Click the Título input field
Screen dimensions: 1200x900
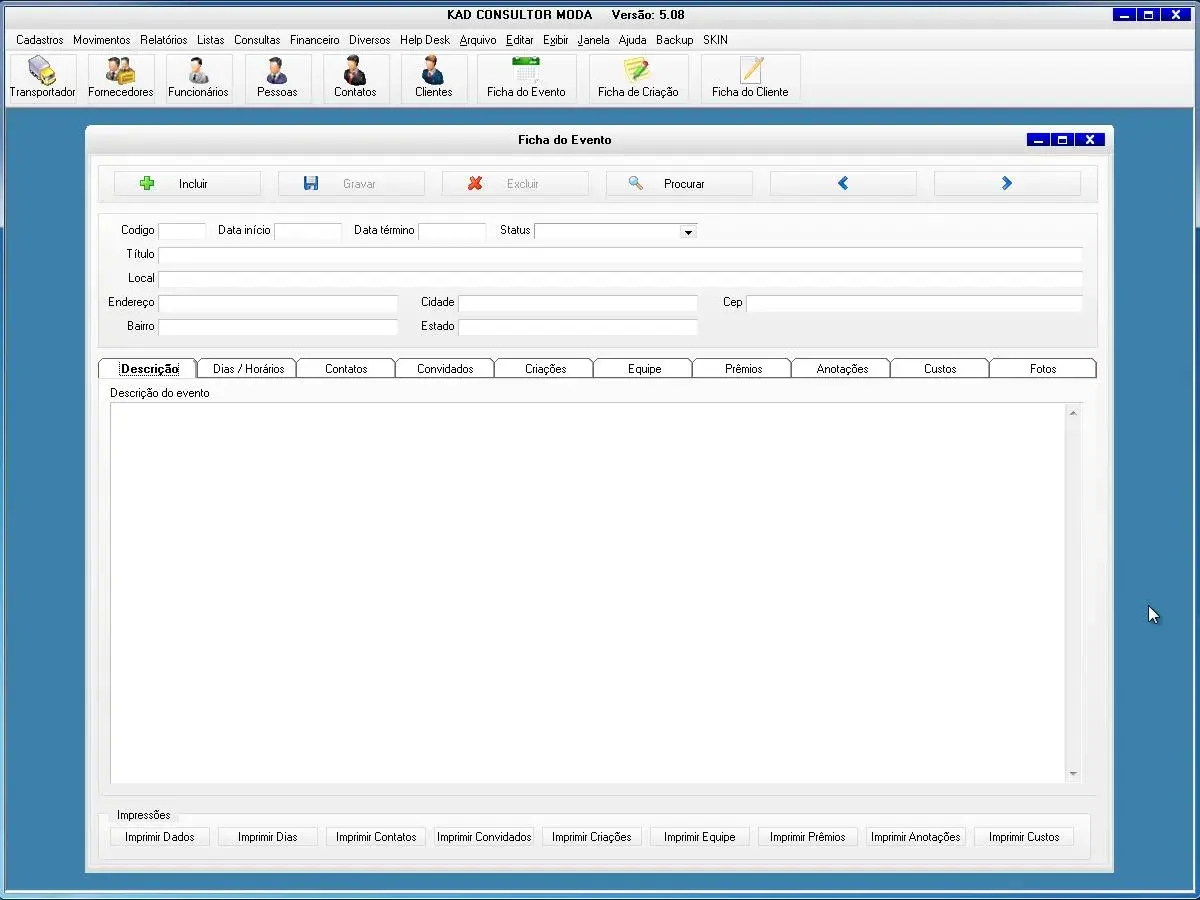pyautogui.click(x=620, y=255)
